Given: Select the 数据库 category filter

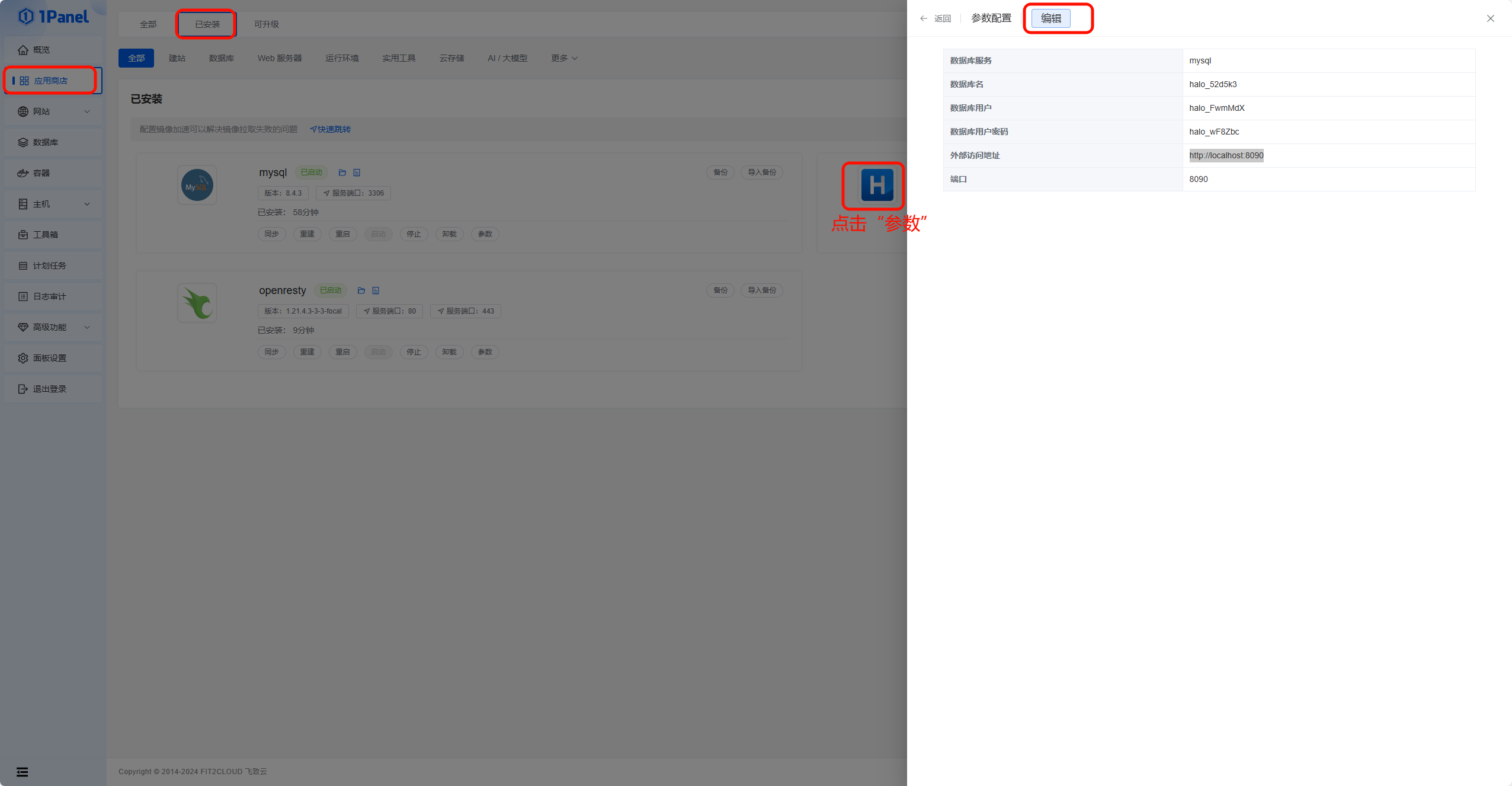Looking at the screenshot, I should 221,58.
